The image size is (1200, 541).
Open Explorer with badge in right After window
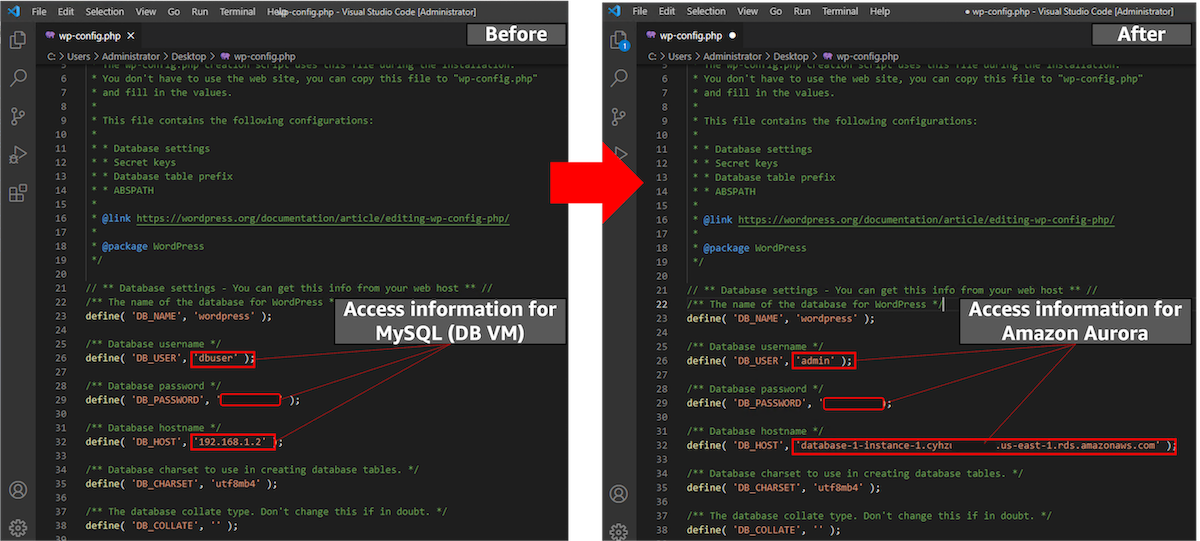[619, 40]
